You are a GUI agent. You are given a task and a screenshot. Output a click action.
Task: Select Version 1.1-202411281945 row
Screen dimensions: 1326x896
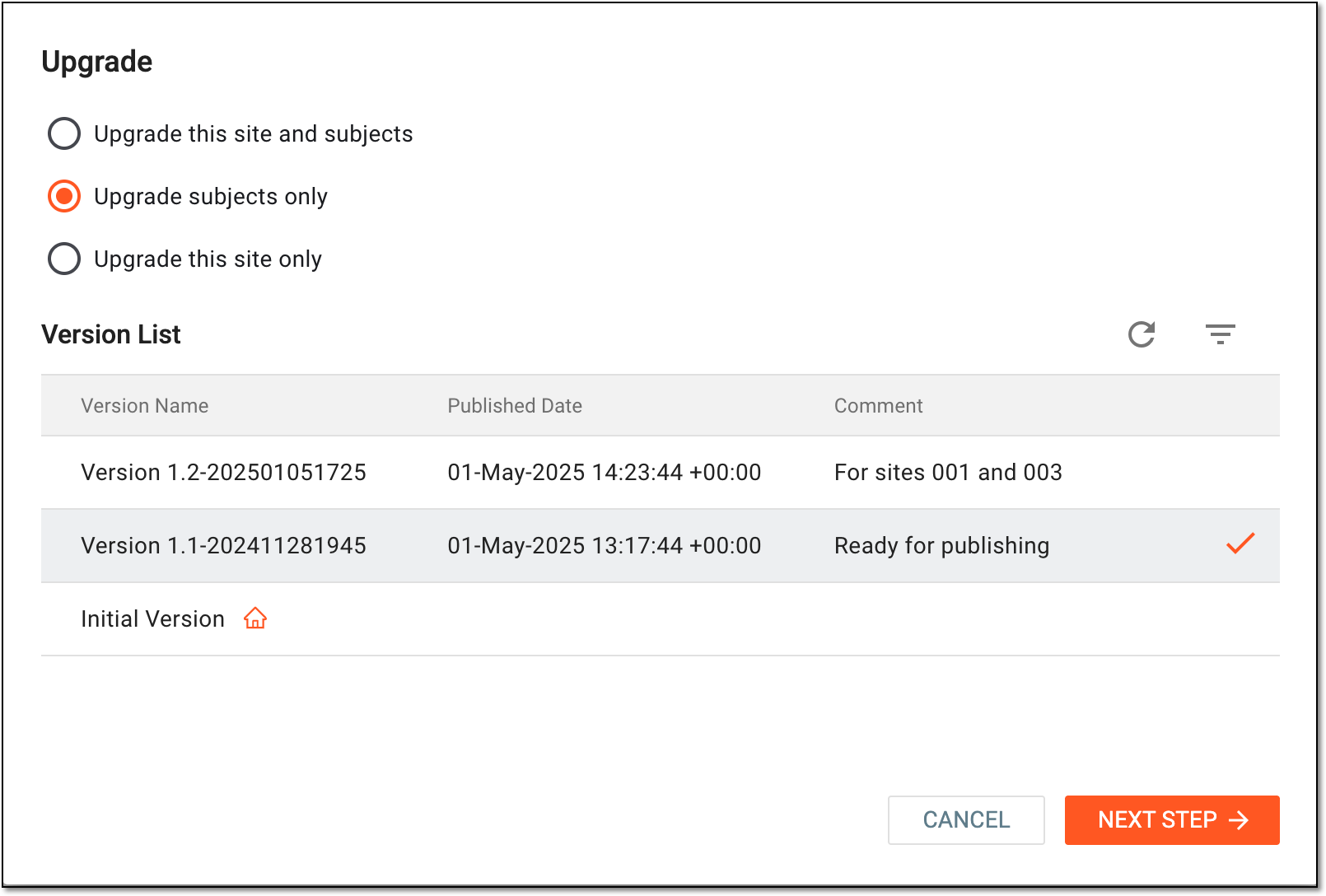(661, 545)
